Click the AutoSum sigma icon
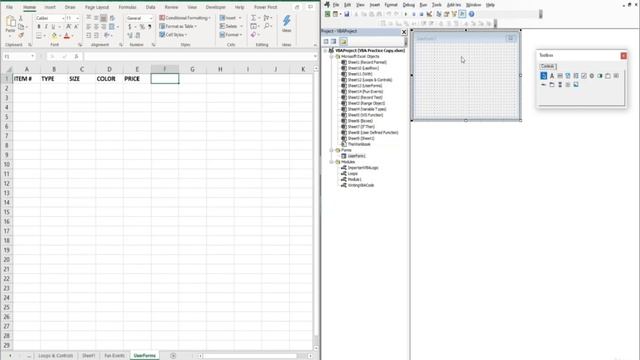Image resolution: width=640 pixels, height=360 pixels. tap(253, 18)
